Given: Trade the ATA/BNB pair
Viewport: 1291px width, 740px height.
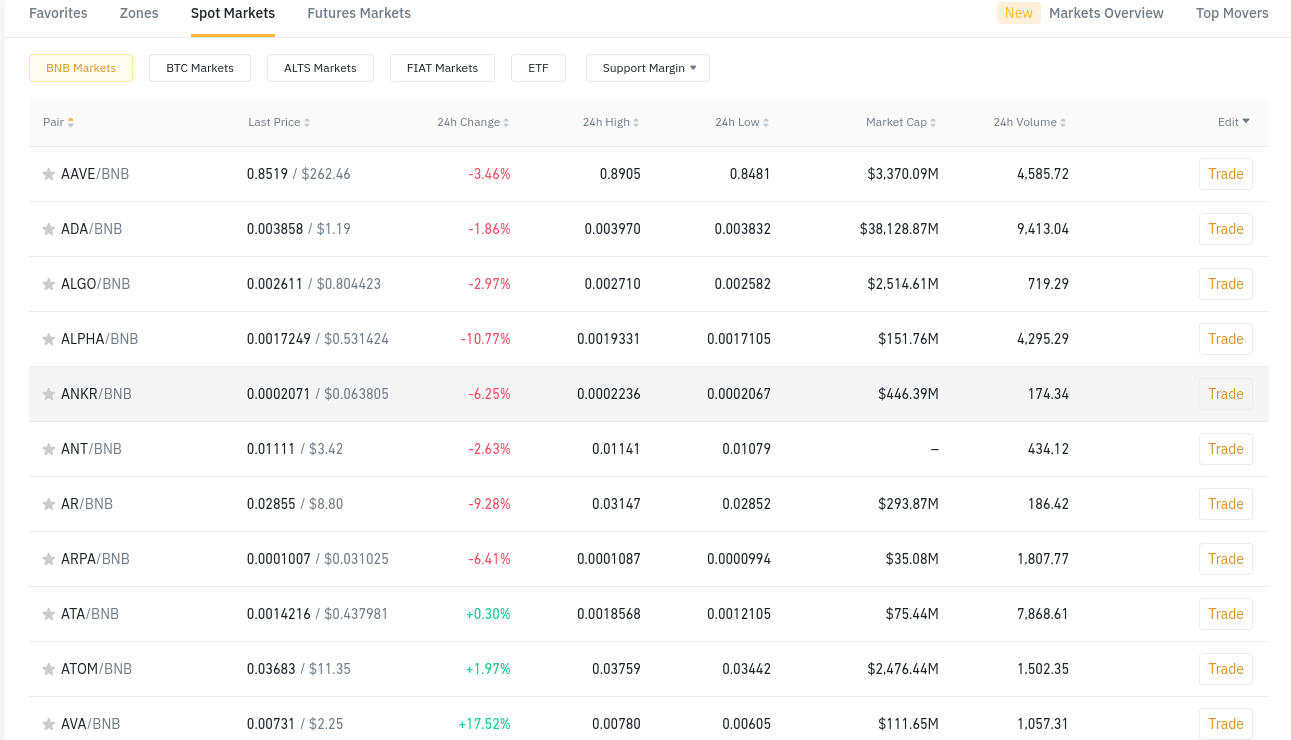Looking at the screenshot, I should (1226, 614).
